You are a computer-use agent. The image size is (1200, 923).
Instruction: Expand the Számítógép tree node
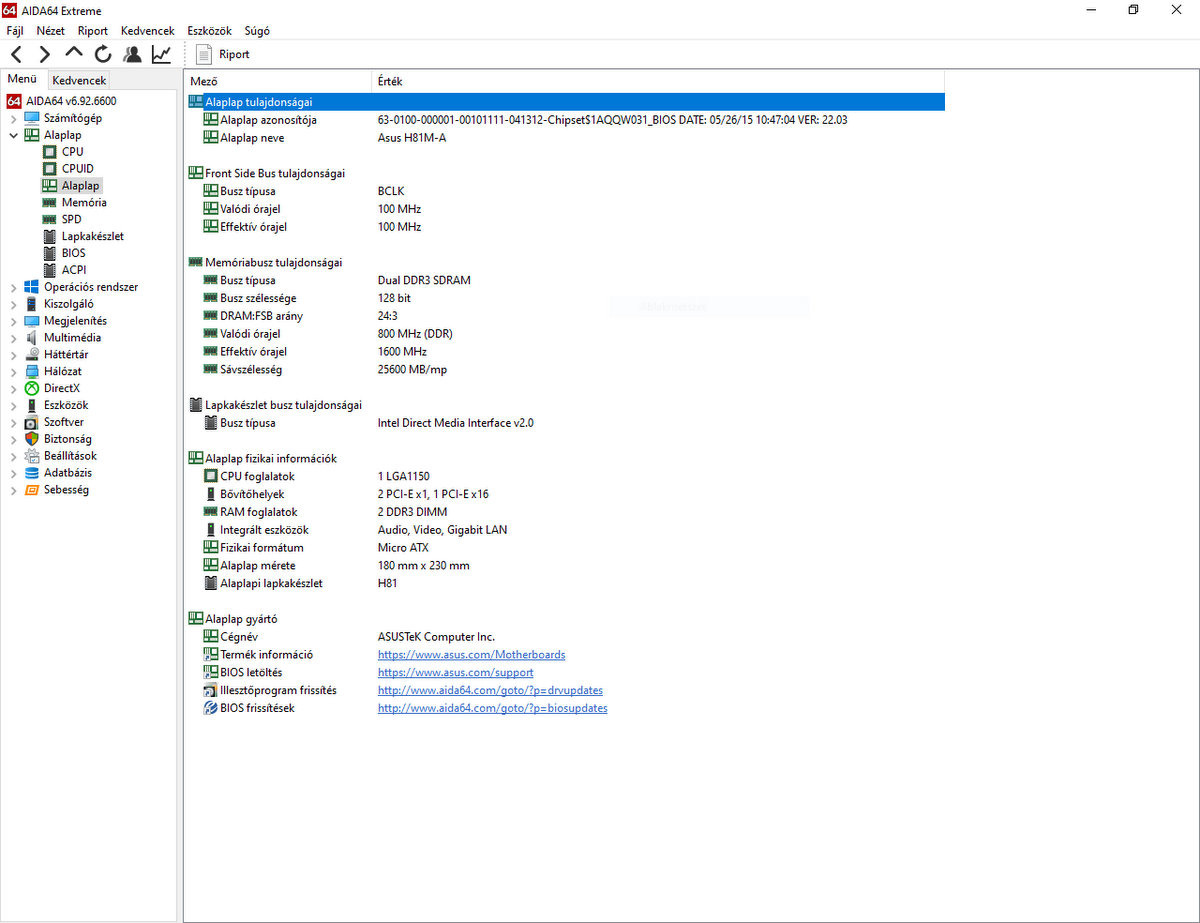tap(13, 118)
